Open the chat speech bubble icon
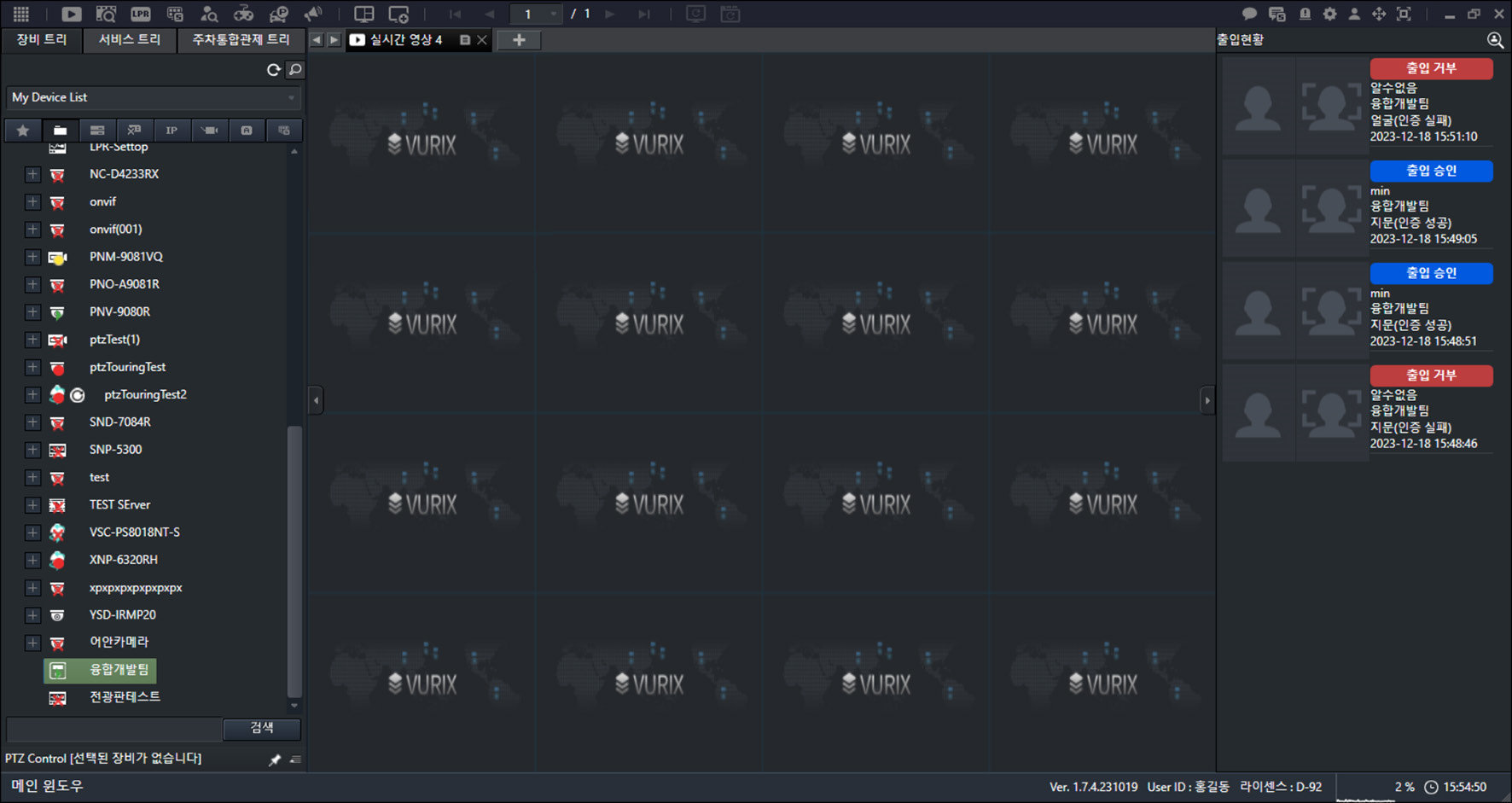This screenshot has height=803, width=1512. click(x=1249, y=14)
